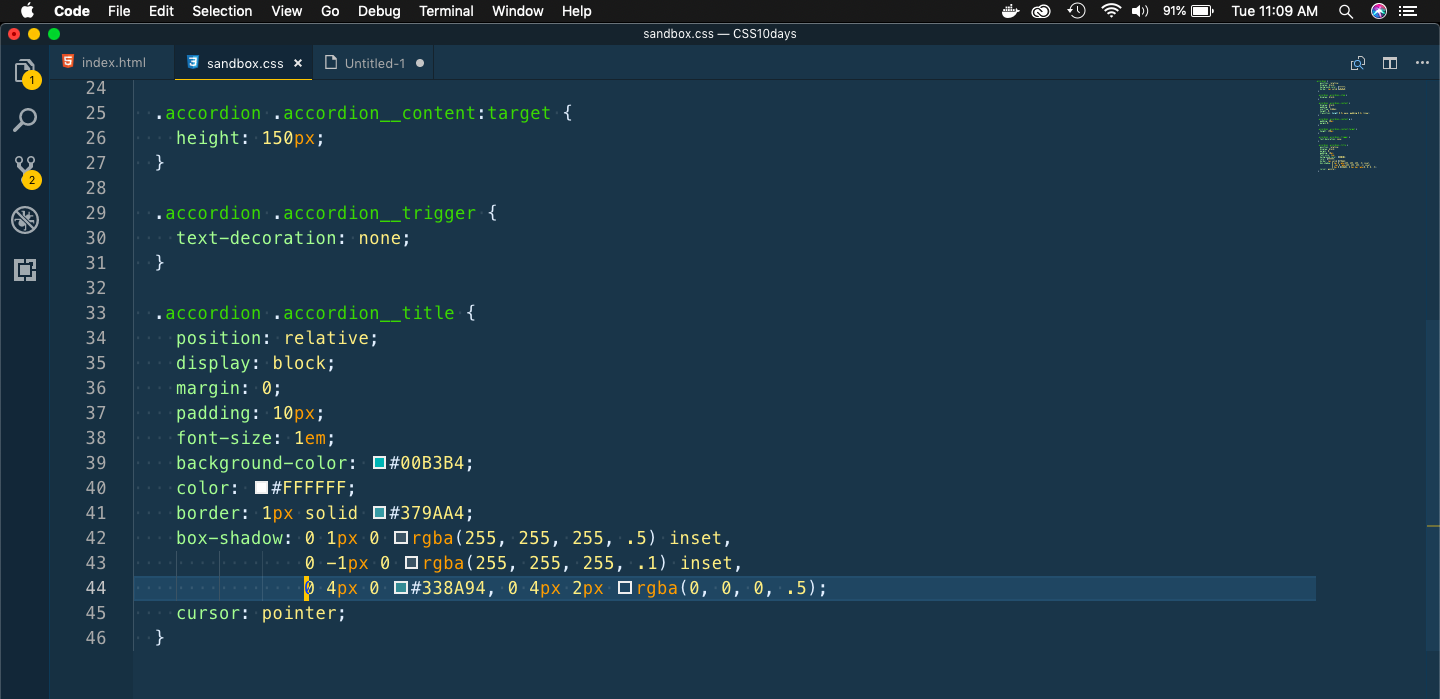
Task: Open the Debug view in the activity bar
Action: point(25,220)
